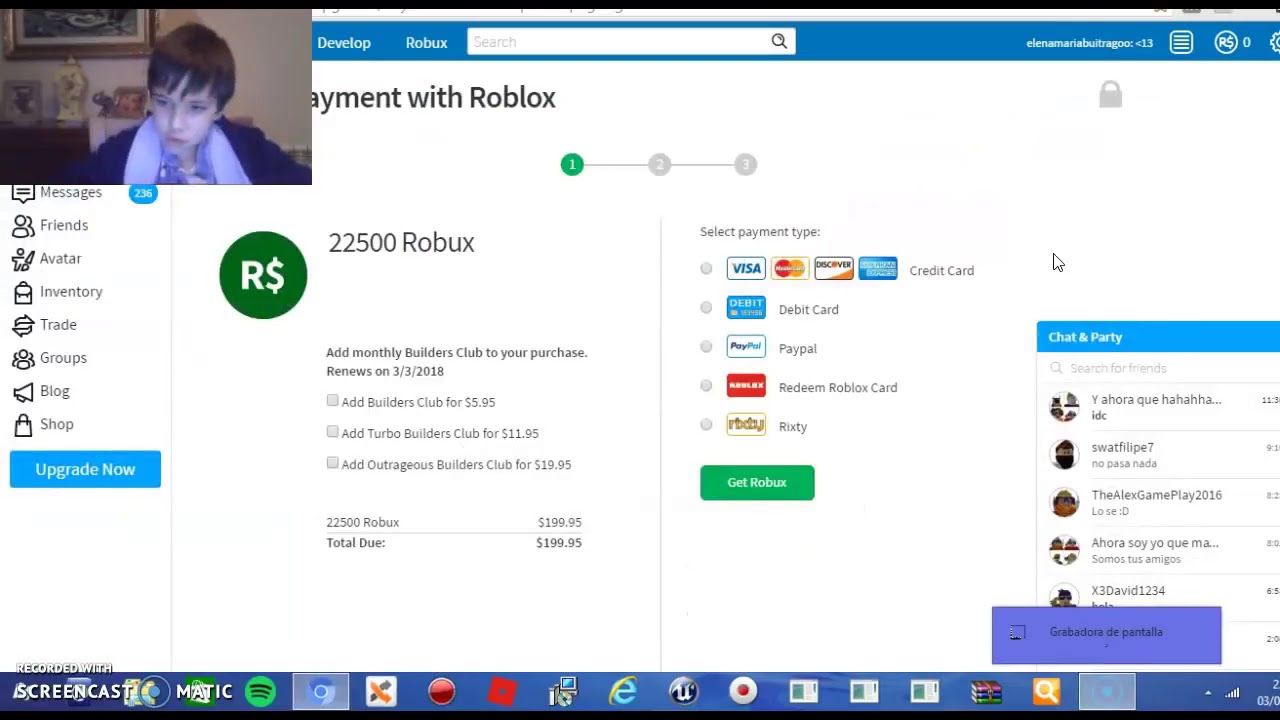
Task: Open the Avatar link in sidebar
Action: point(61,258)
